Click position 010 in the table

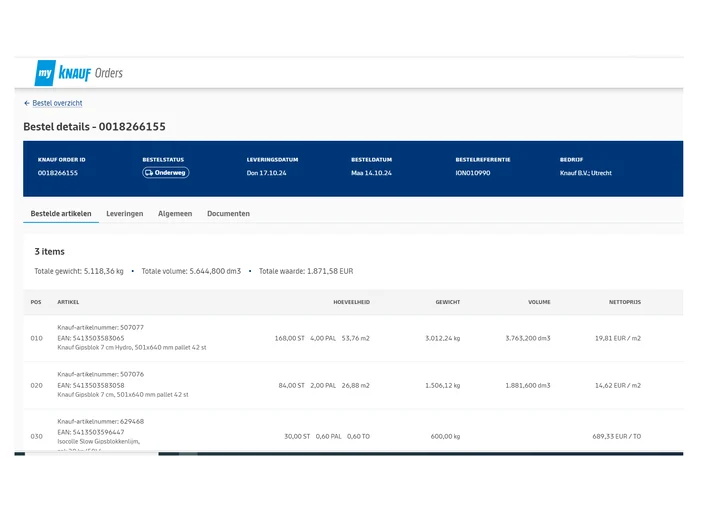coord(36,339)
